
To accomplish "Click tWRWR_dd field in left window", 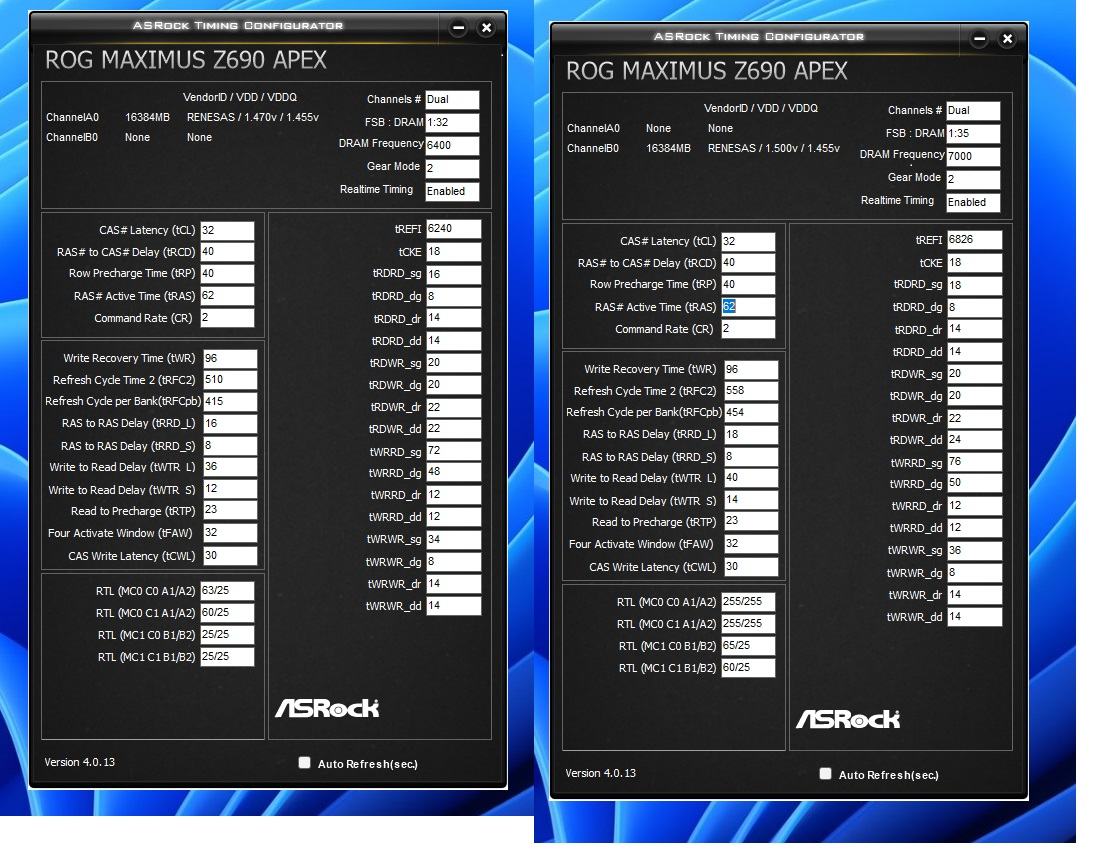I will pyautogui.click(x=453, y=606).
